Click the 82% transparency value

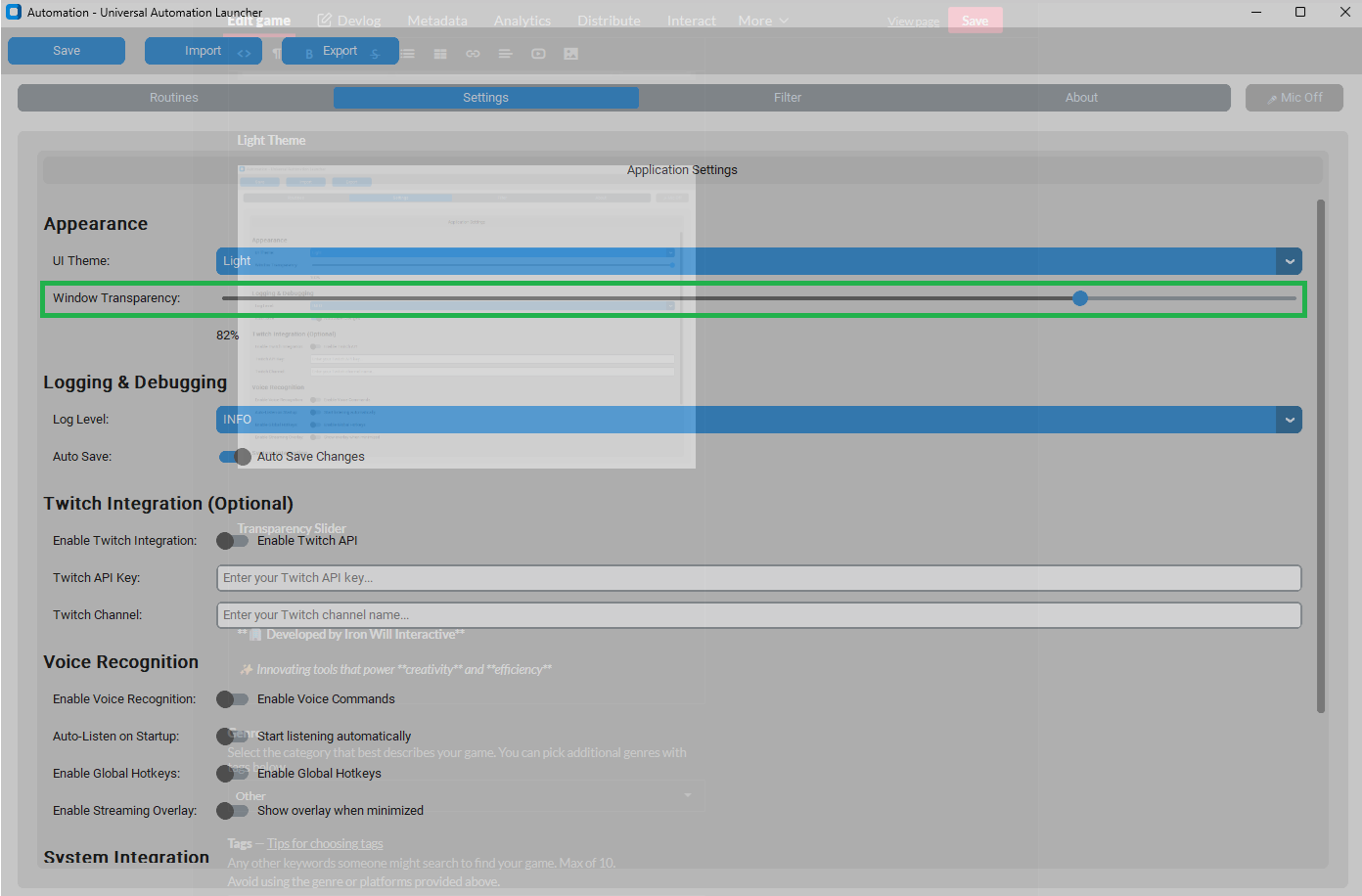tap(228, 336)
